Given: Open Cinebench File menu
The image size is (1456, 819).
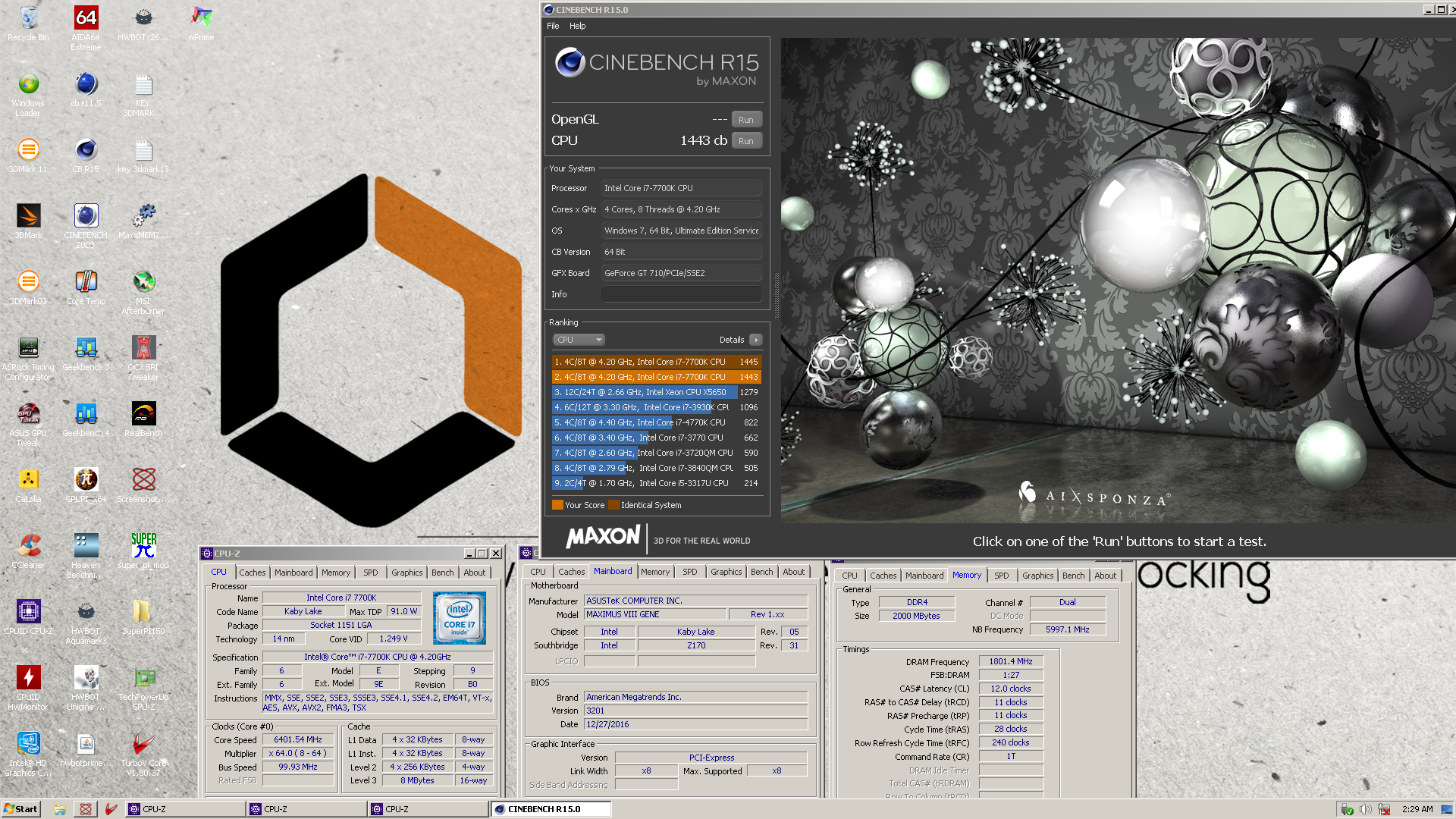Looking at the screenshot, I should coord(553,26).
